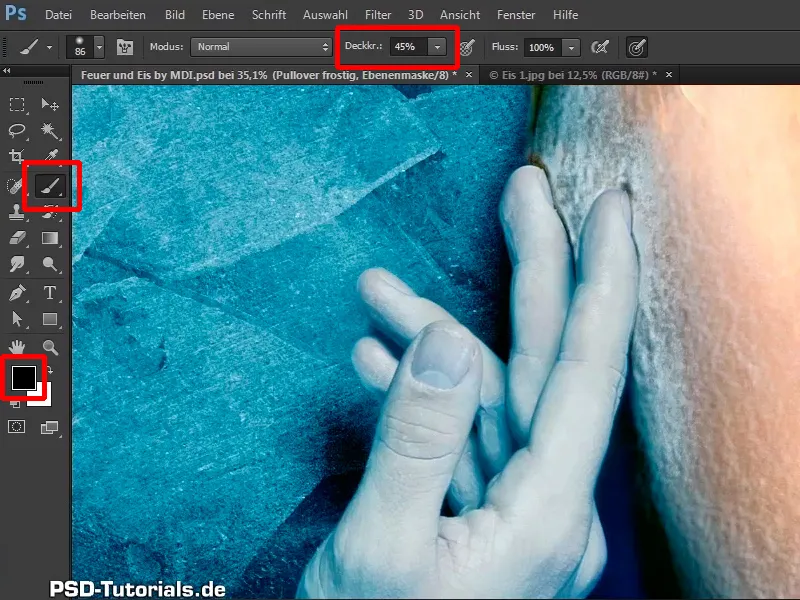Open the Filter menu

[x=378, y=15]
